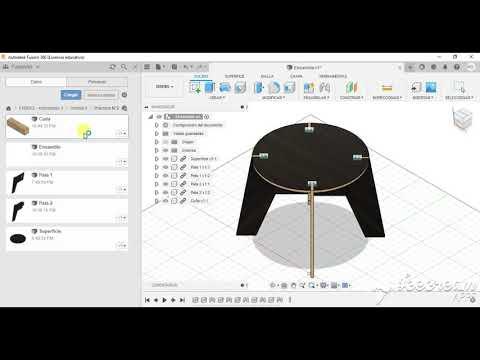Expand the Superficie component node
Screen dimensions: 480x360
[157, 159]
